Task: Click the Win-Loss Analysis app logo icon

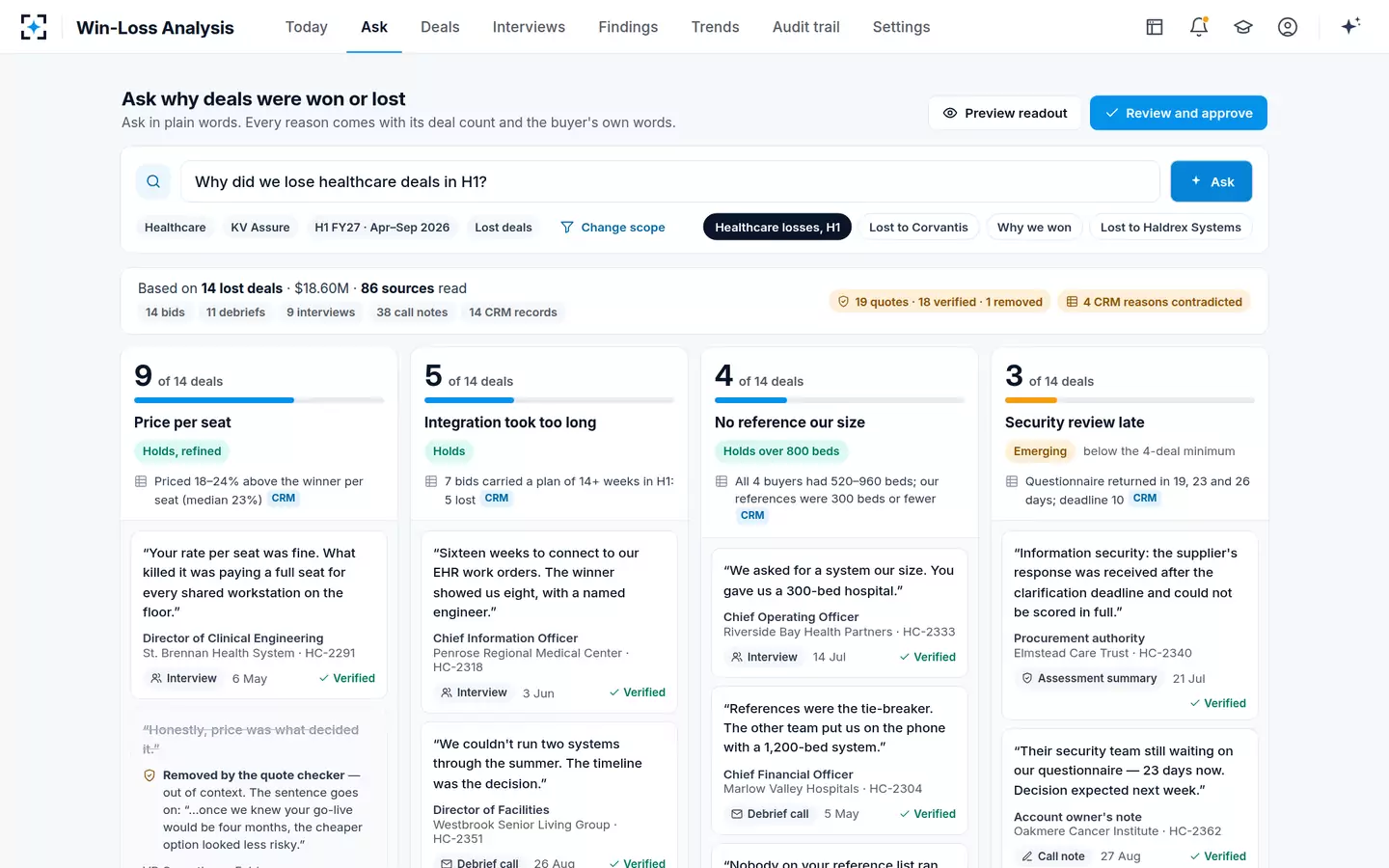Action: 34,27
